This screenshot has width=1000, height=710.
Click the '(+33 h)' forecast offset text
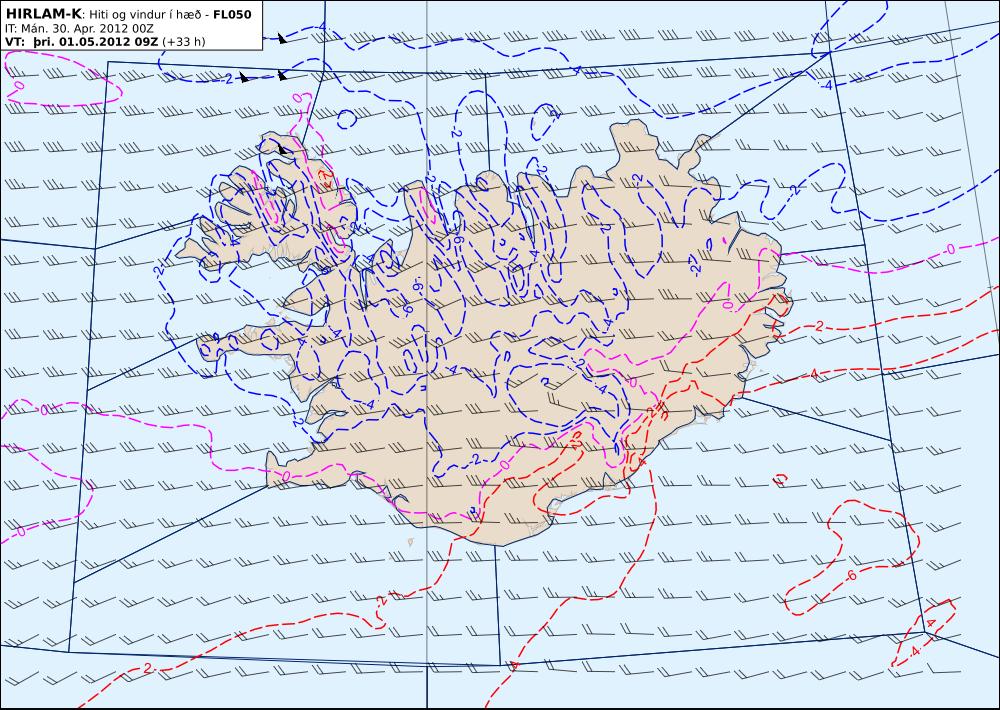pos(184,41)
